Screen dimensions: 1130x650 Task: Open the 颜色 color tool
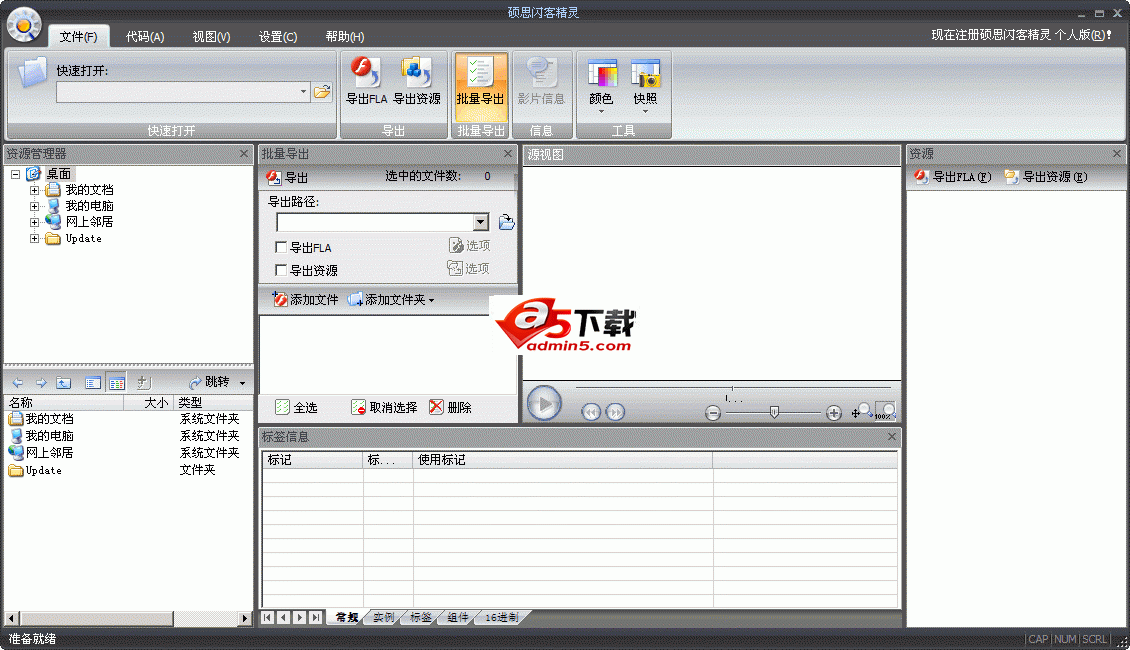tap(601, 85)
